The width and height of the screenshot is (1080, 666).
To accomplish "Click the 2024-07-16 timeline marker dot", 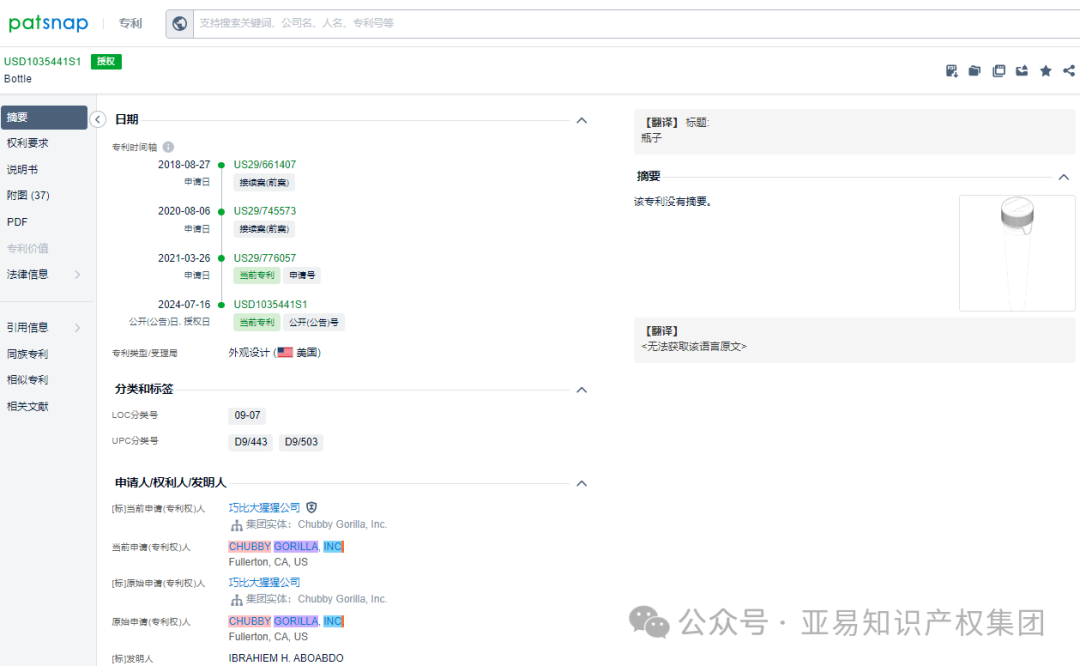I will (220, 304).
